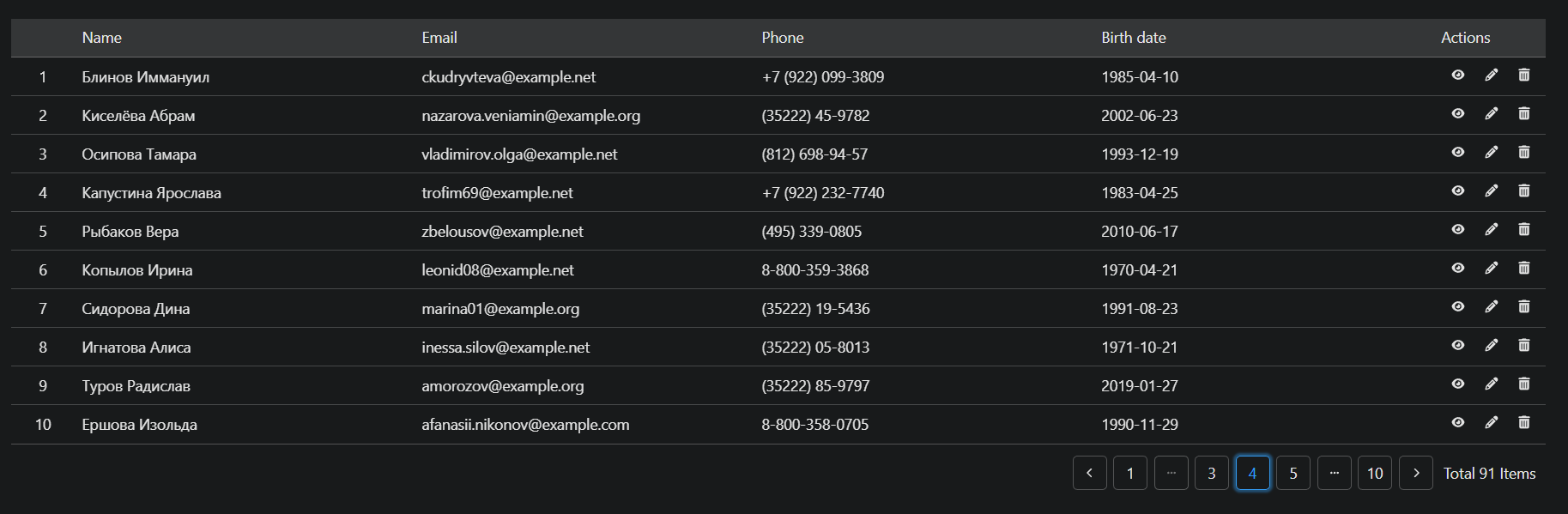Delete Ершова Изольда's record
The width and height of the screenshot is (1568, 514).
pyautogui.click(x=1524, y=422)
